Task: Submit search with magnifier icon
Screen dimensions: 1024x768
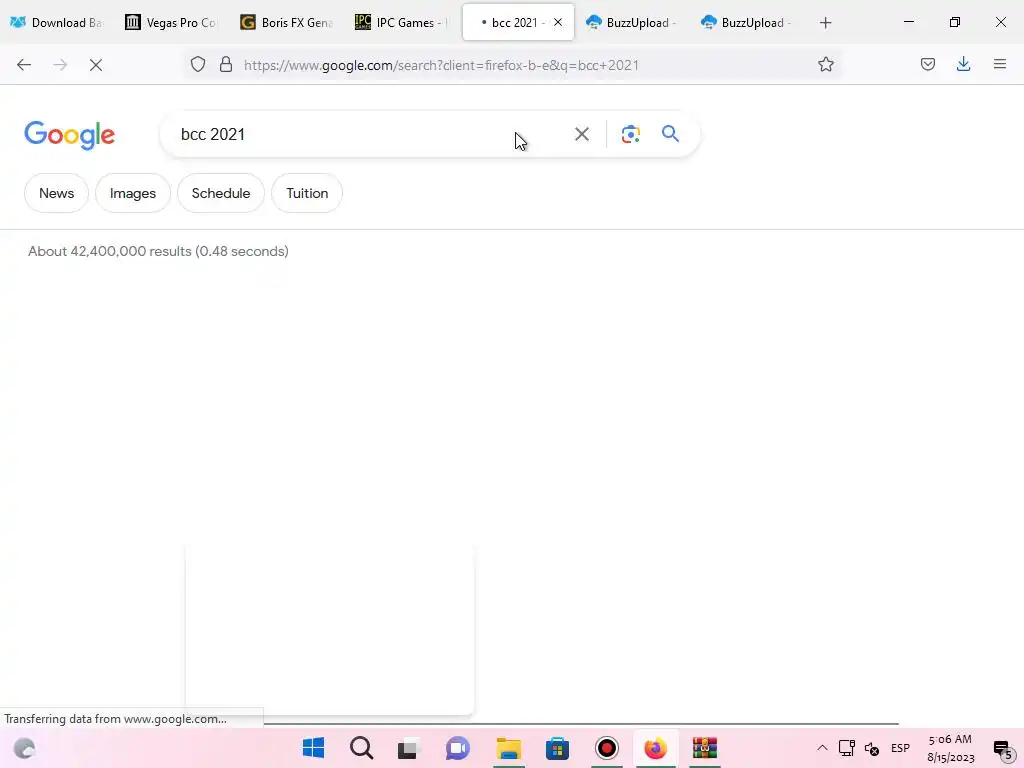Action: click(x=671, y=134)
